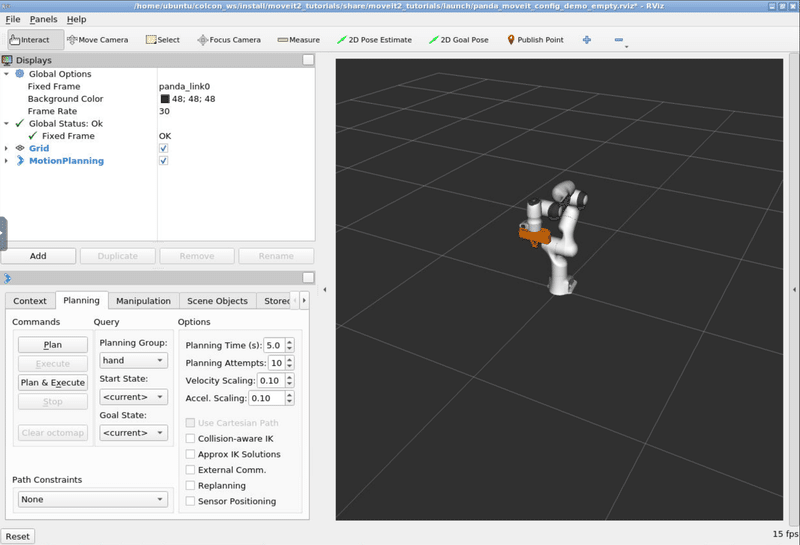Click the blue minus remove-tool icon

point(618,40)
